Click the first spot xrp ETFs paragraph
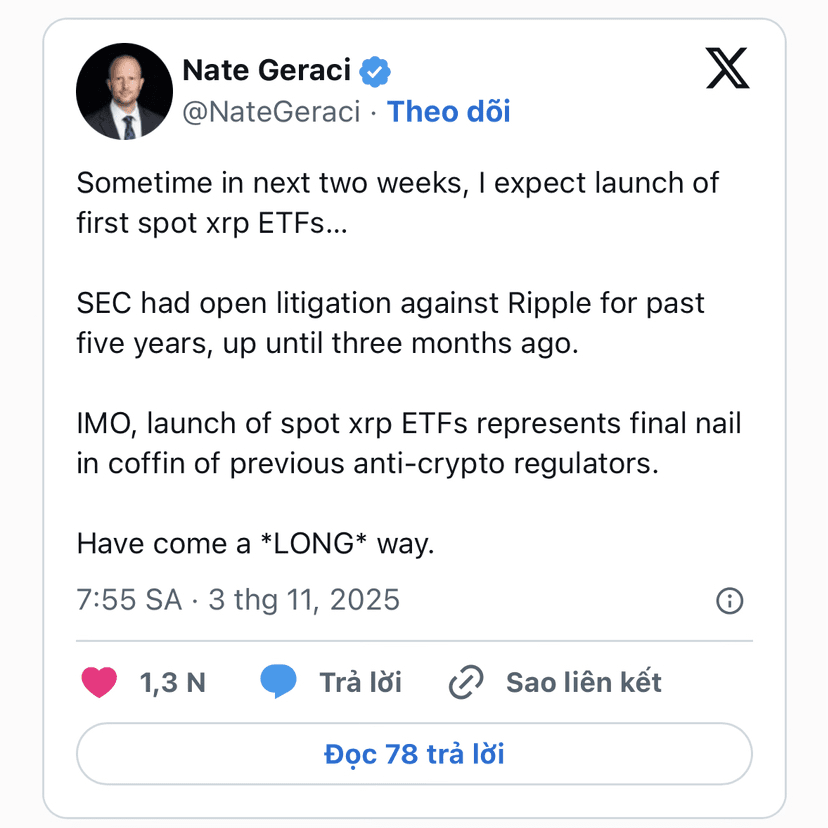828x828 pixels. (397, 203)
